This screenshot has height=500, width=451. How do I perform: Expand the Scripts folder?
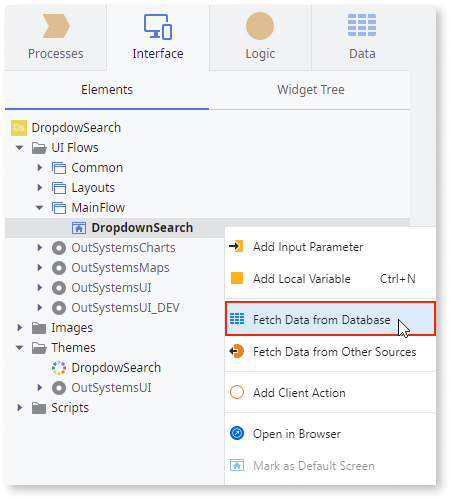click(x=20, y=408)
